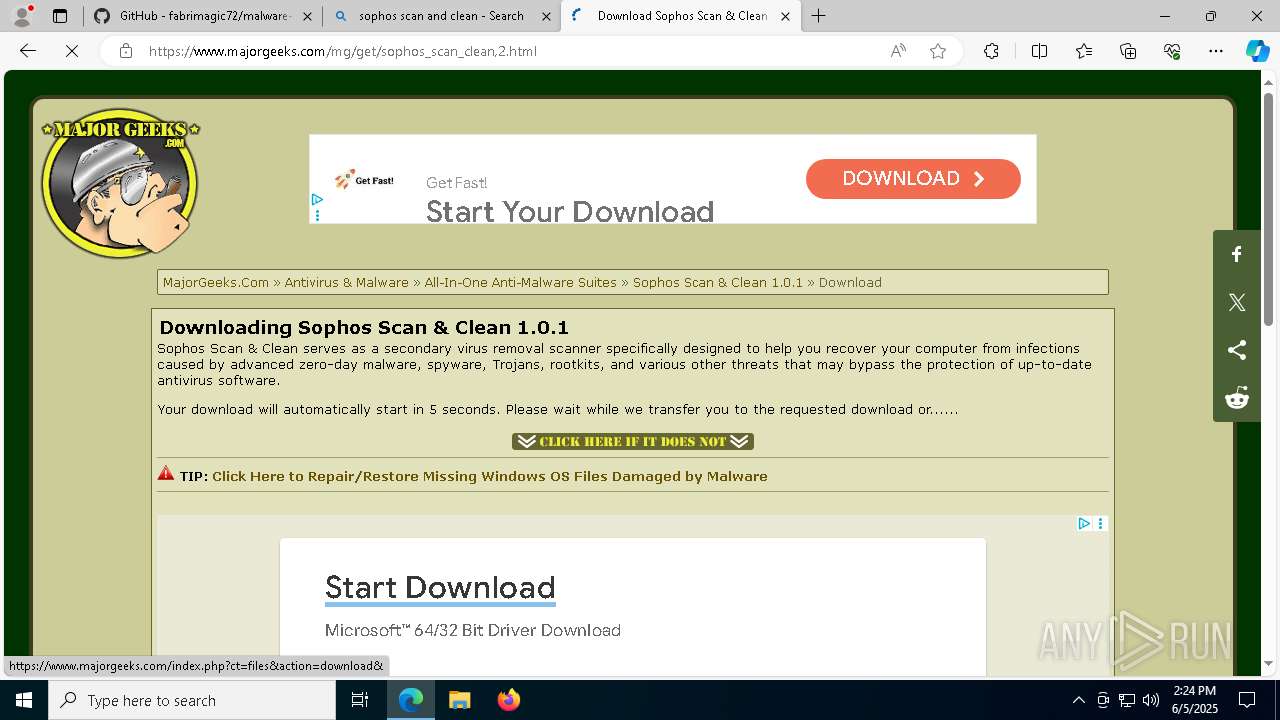Share the page on Facebook
This screenshot has width=1280, height=720.
pos(1237,254)
